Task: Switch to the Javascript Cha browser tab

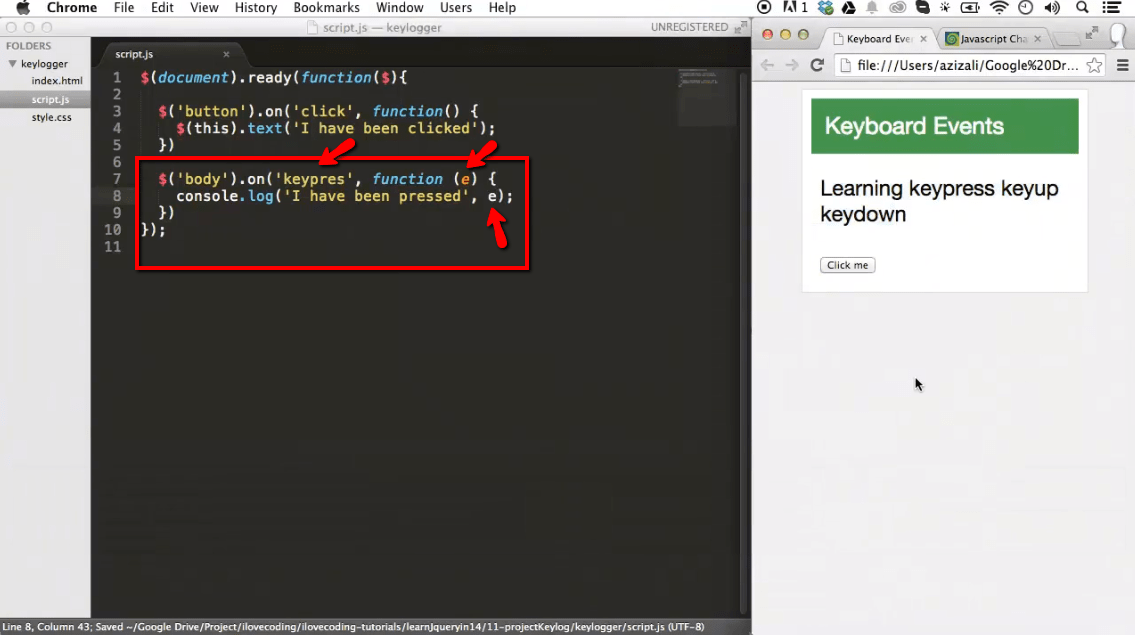Action: point(993,39)
